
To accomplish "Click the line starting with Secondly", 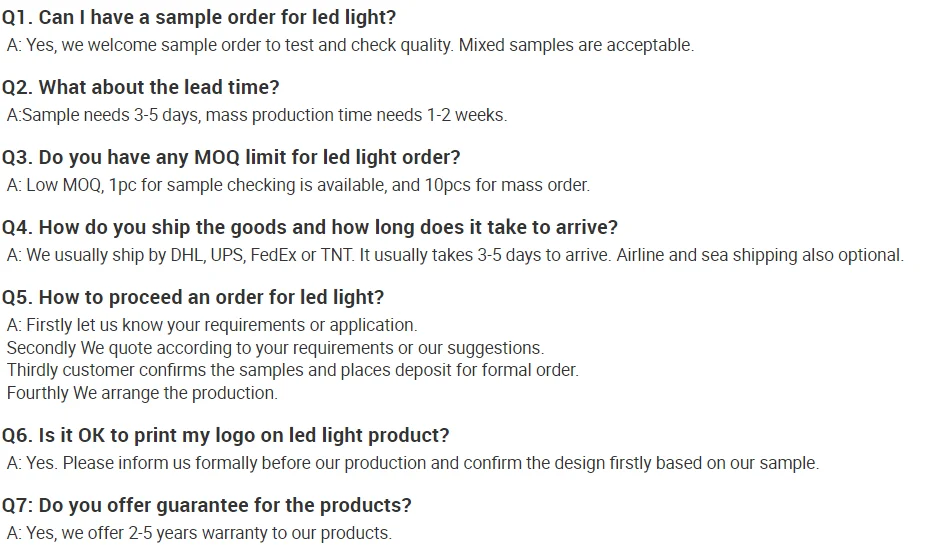I will 275,348.
